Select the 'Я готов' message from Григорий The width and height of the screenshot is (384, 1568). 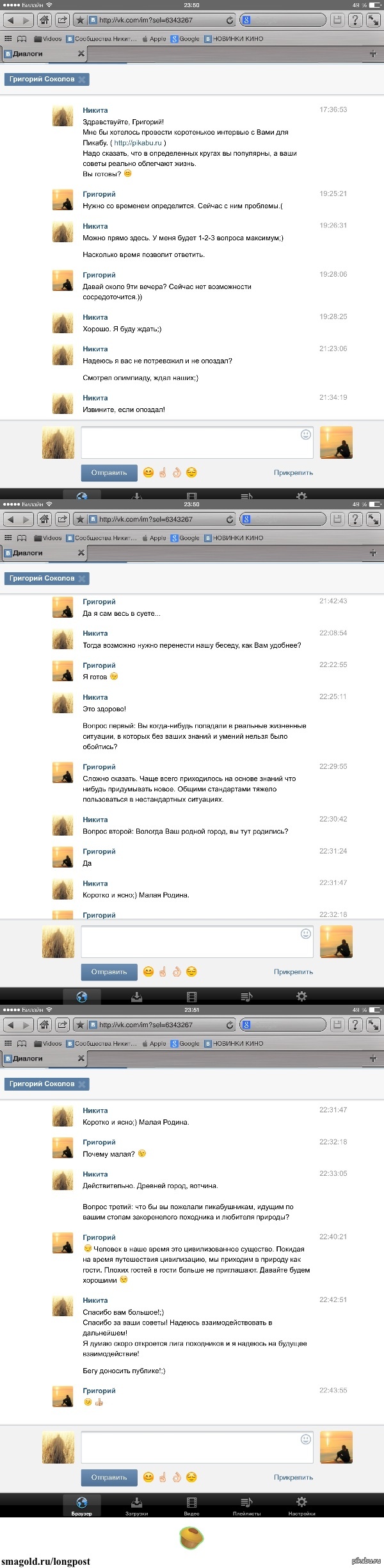coord(95,677)
